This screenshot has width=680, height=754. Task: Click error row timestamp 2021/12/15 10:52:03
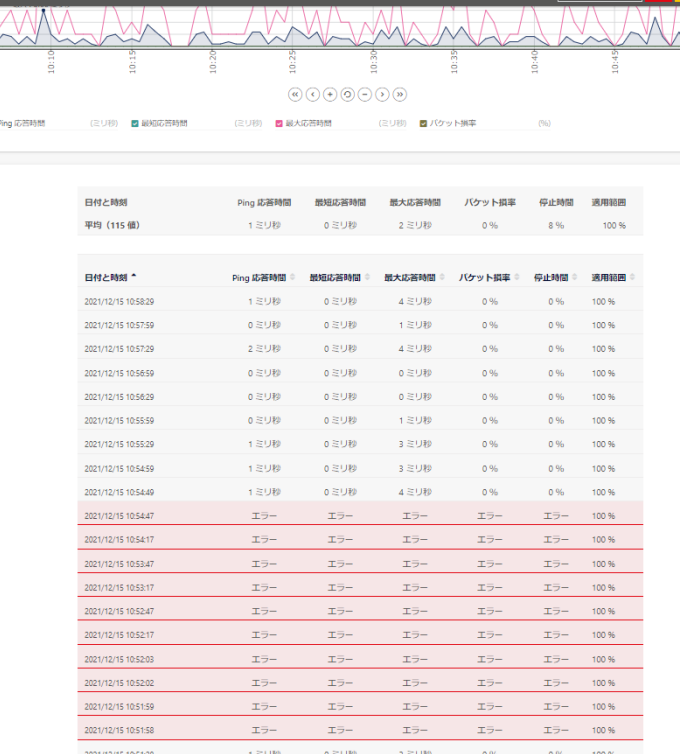(x=119, y=659)
